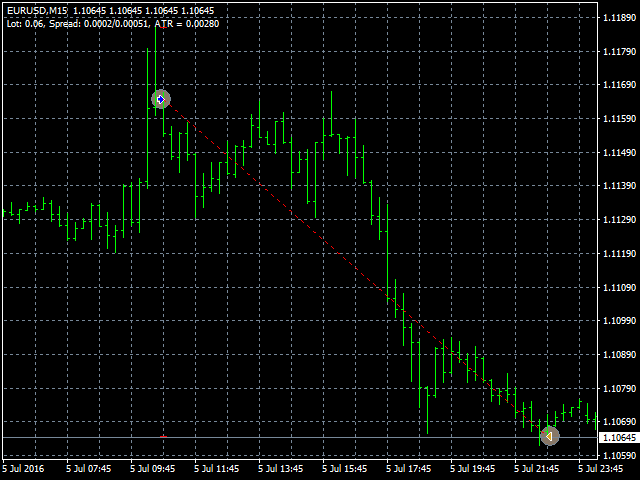Viewport: 640px width, 480px height.
Task: Click the 1.11890 price axis label
Action: 619,18
